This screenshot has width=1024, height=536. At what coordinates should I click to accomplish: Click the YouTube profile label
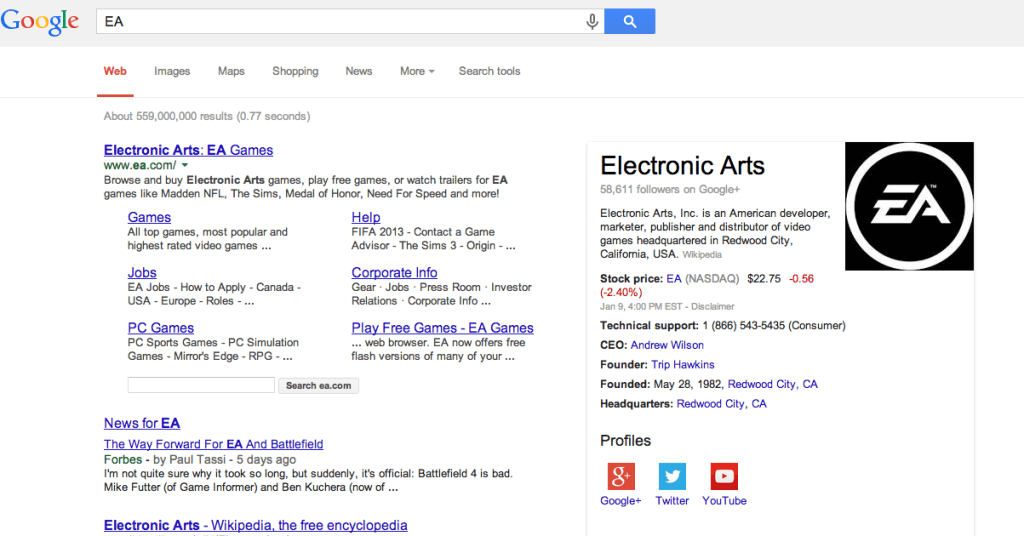pyautogui.click(x=724, y=501)
